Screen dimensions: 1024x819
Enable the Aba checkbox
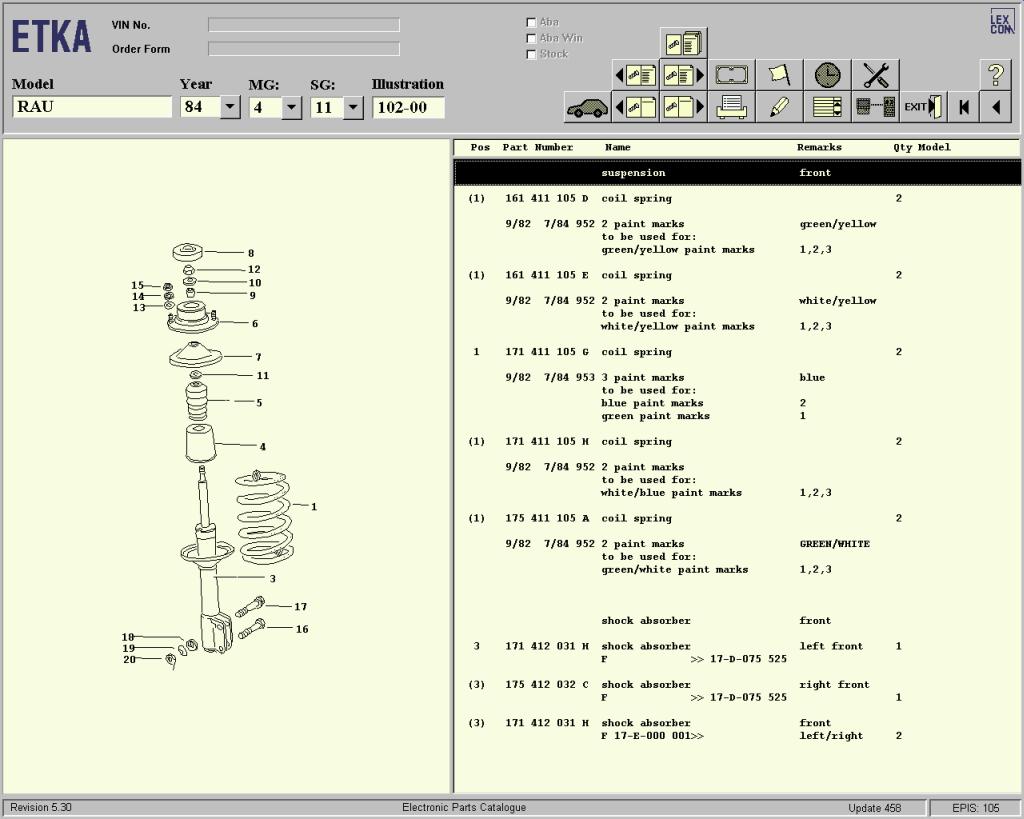click(531, 22)
